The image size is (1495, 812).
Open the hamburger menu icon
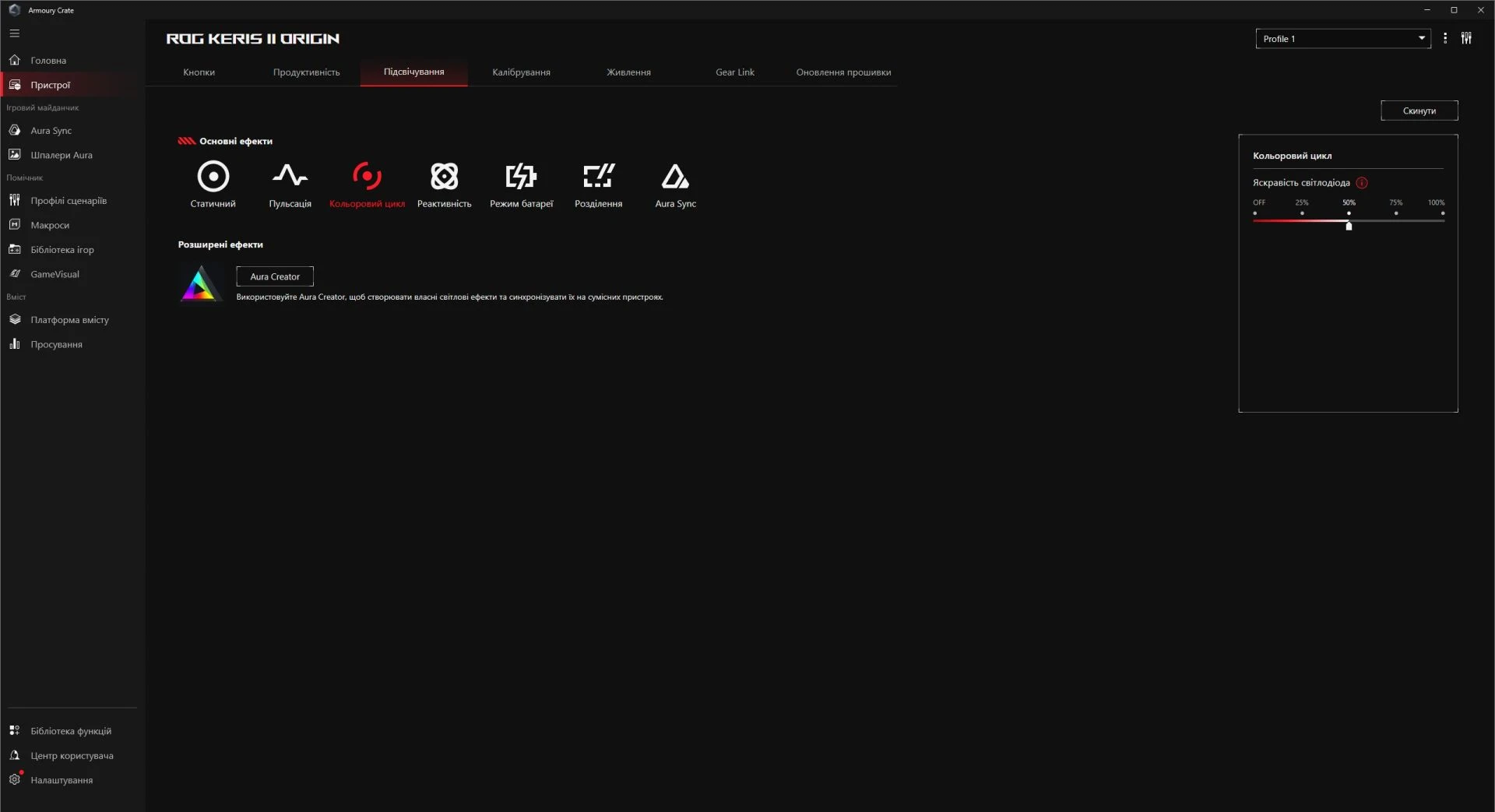click(15, 33)
